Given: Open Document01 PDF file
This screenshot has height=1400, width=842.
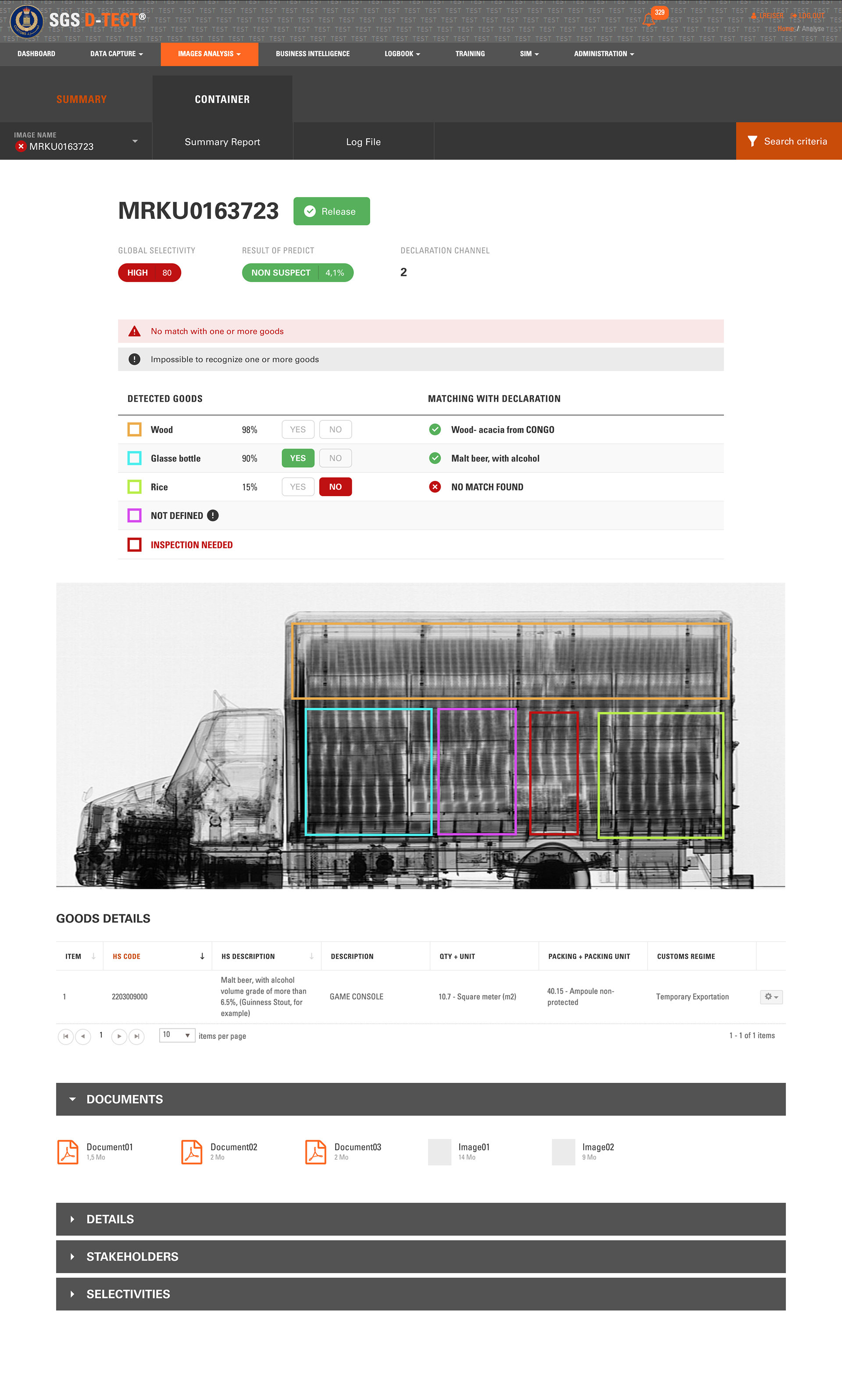Looking at the screenshot, I should [68, 1151].
